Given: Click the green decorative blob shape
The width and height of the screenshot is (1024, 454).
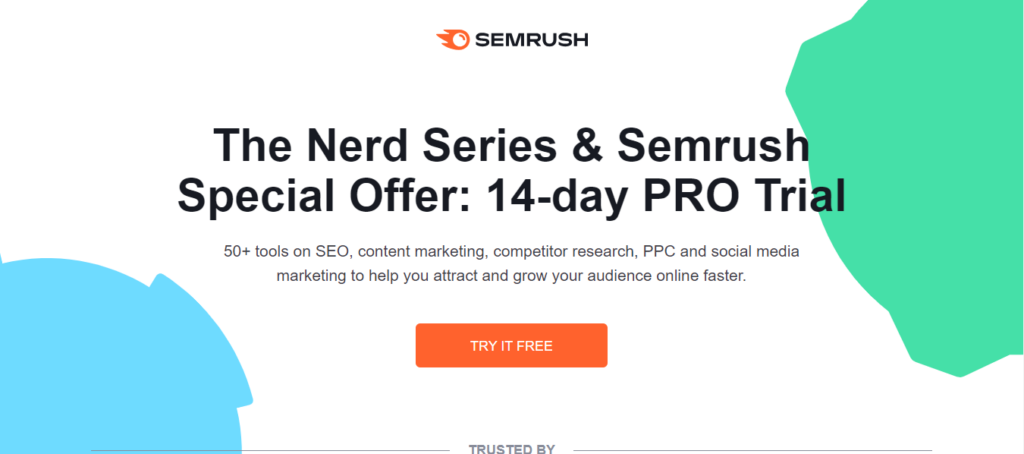Looking at the screenshot, I should (x=900, y=200).
